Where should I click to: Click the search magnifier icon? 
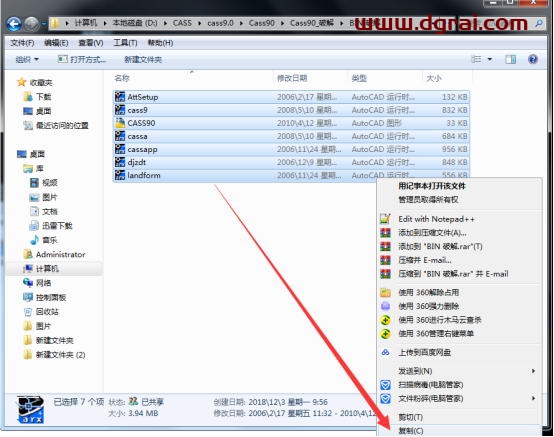click(x=539, y=23)
